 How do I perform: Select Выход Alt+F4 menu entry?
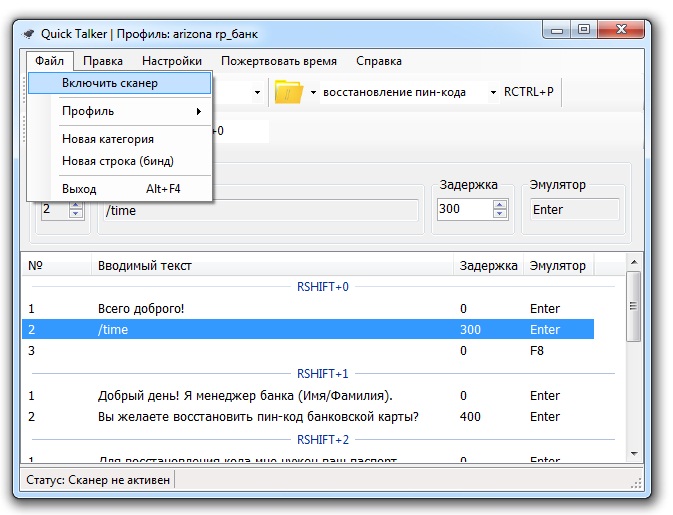tap(119, 189)
